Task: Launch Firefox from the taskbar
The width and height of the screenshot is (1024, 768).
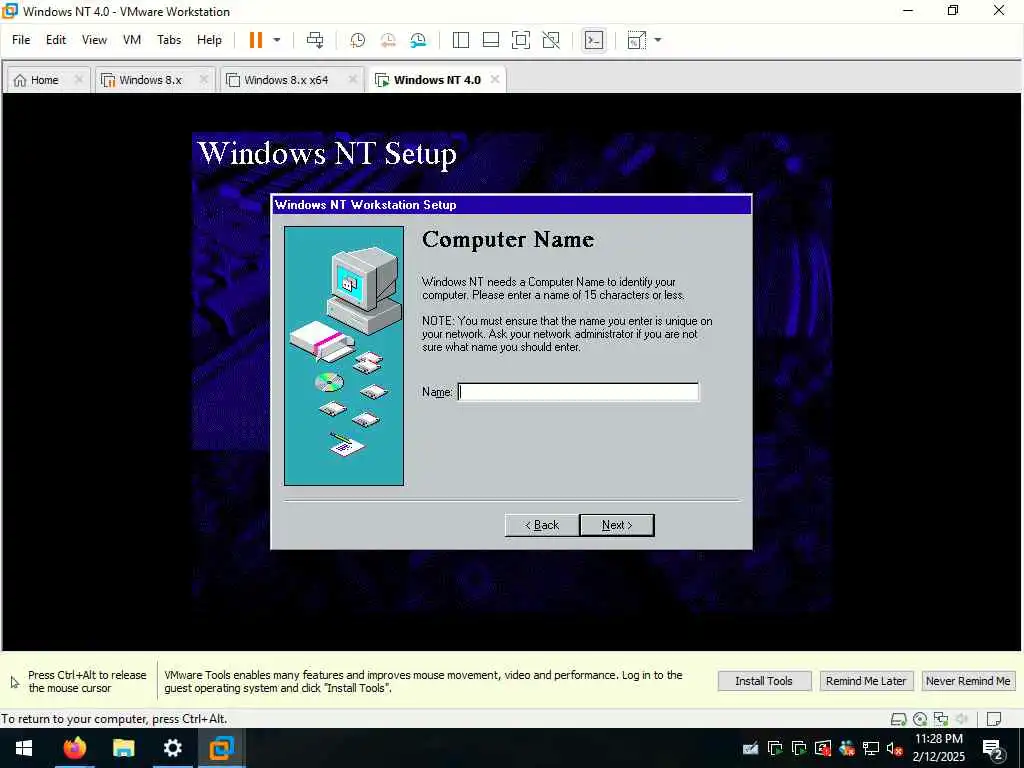Action: pyautogui.click(x=75, y=748)
